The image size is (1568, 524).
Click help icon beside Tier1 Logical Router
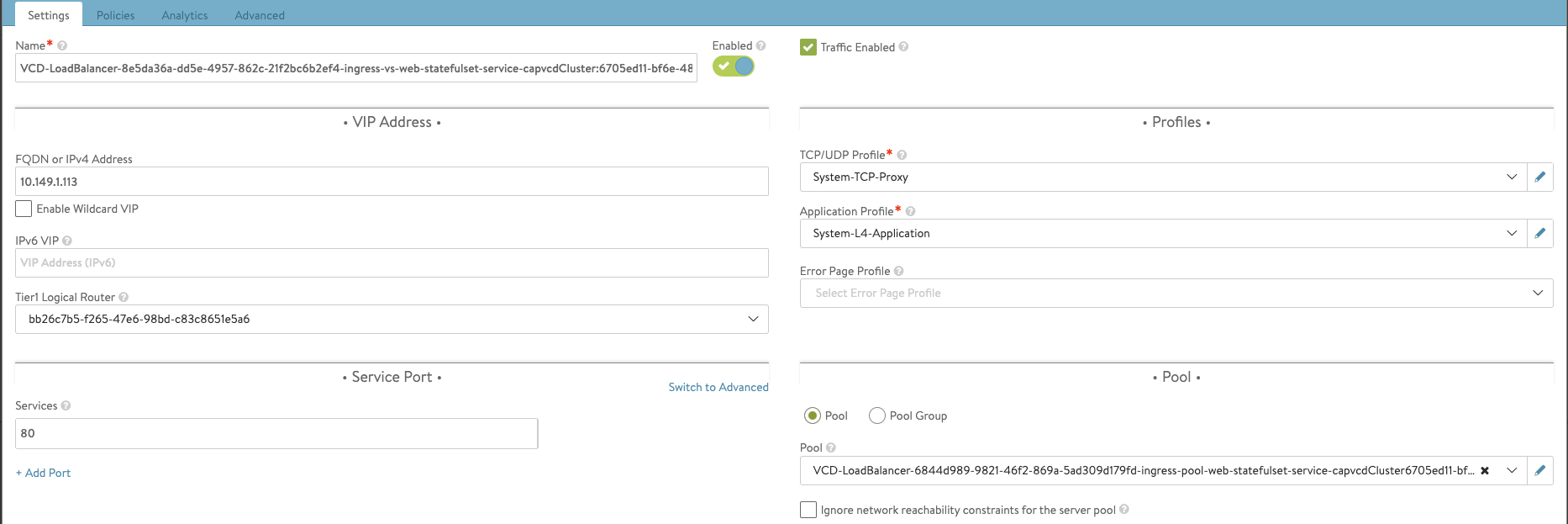click(124, 297)
